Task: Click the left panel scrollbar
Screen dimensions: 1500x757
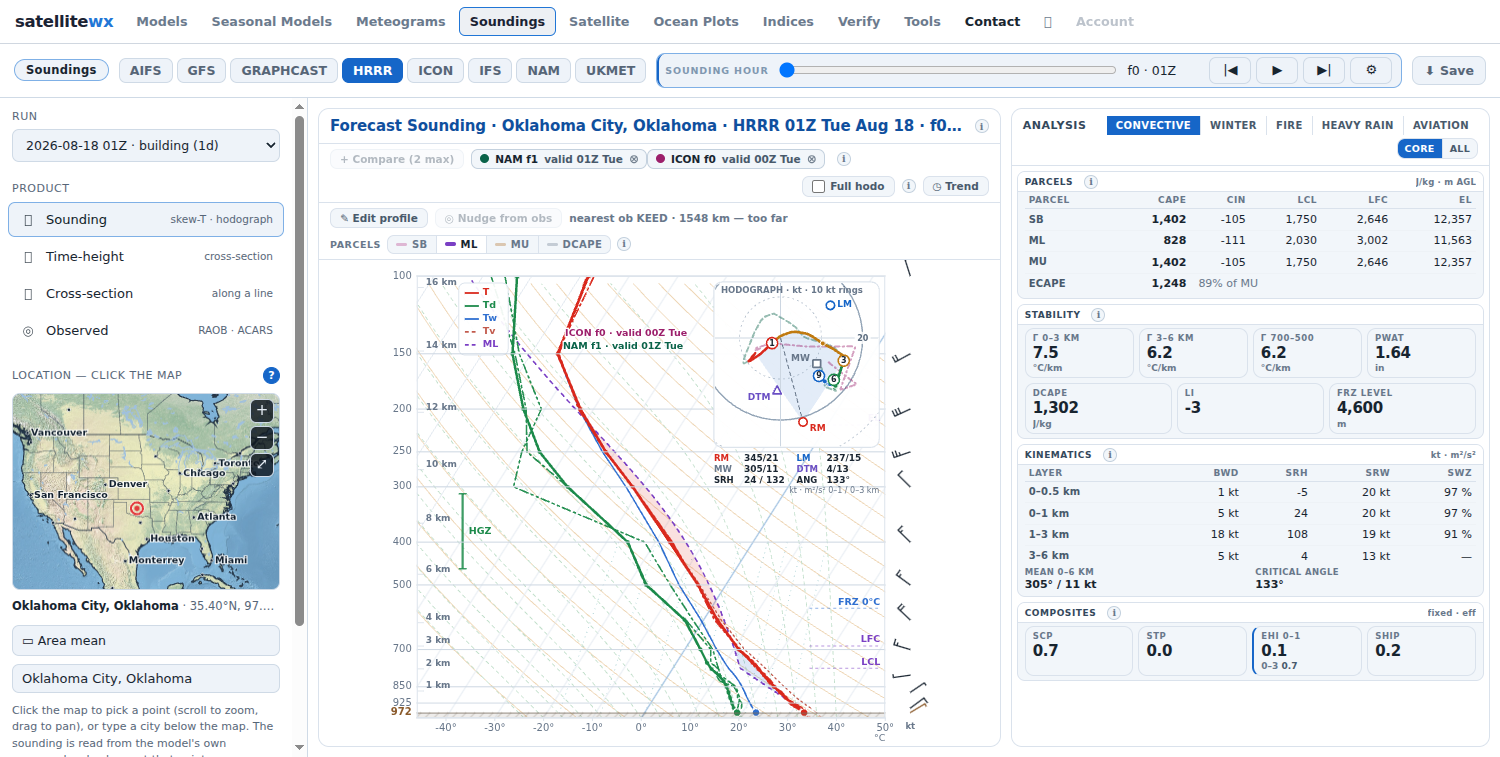Action: [x=299, y=370]
